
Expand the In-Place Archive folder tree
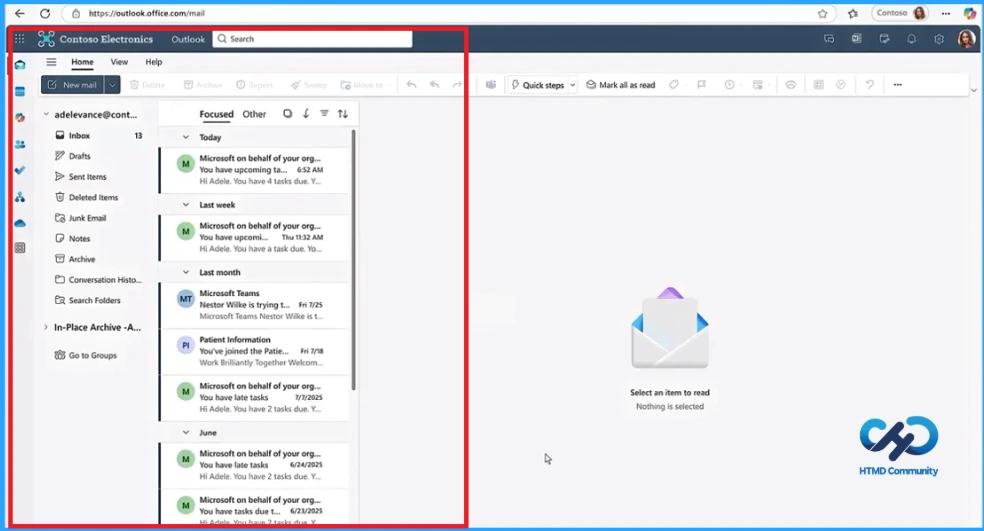point(46,327)
